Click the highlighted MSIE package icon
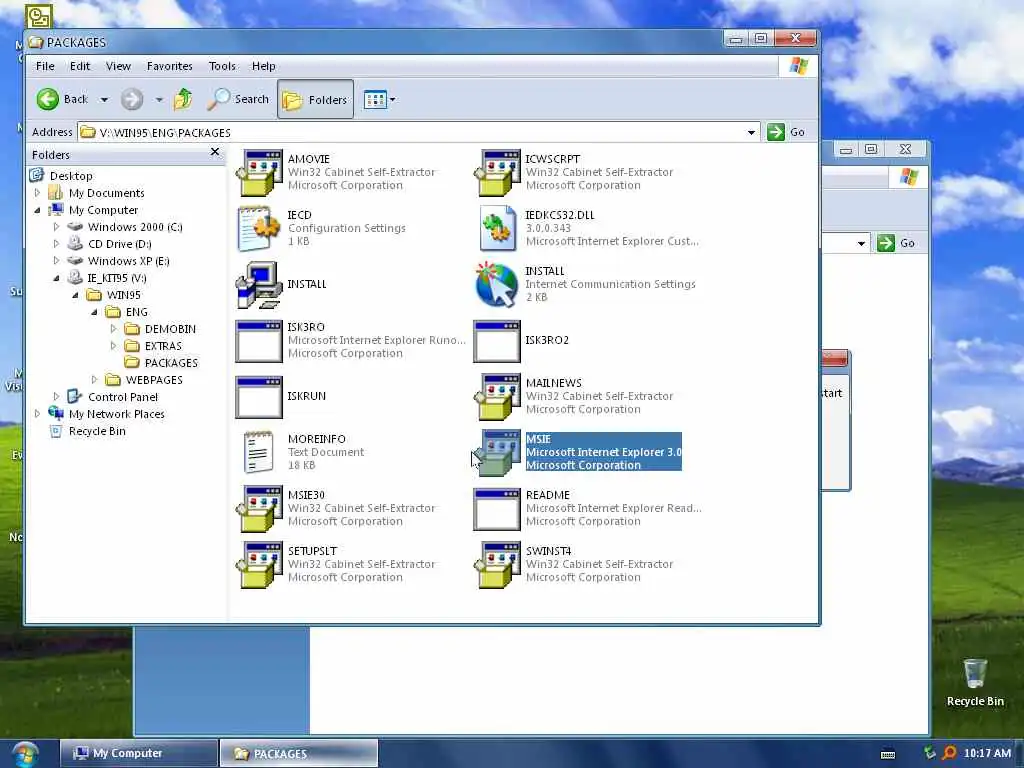This screenshot has width=1024, height=768. tap(497, 453)
